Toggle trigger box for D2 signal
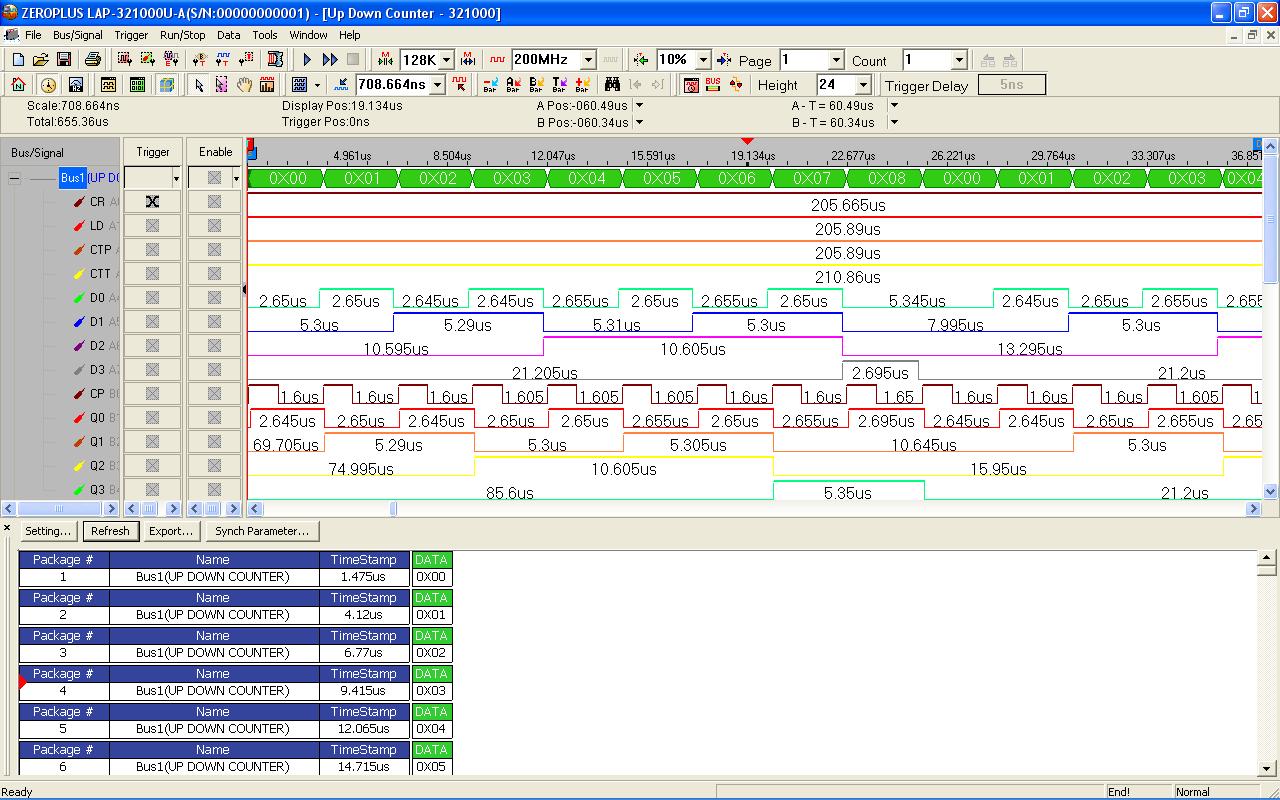Viewport: 1280px width, 800px height. [x=152, y=345]
